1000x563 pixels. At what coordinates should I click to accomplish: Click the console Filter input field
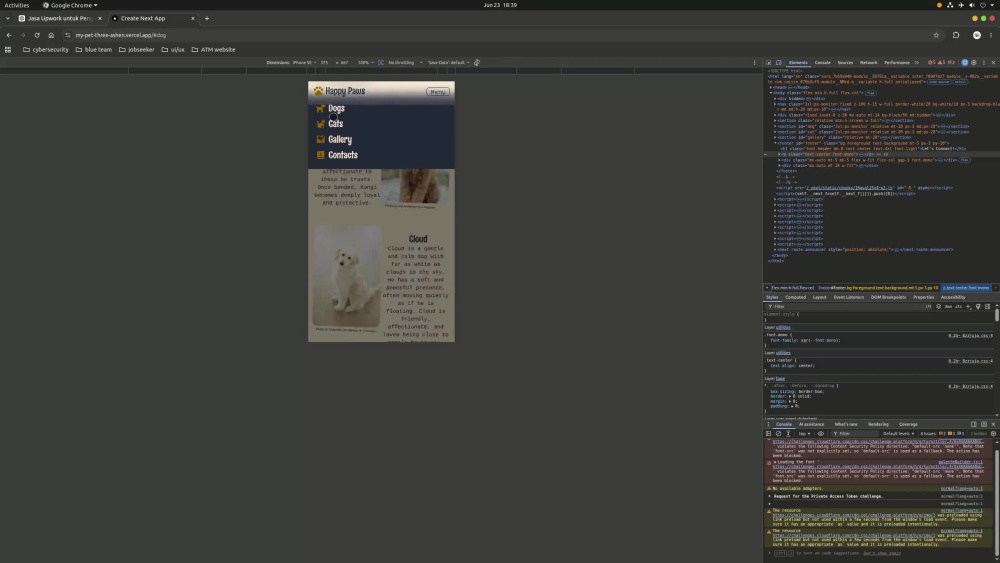(855, 434)
